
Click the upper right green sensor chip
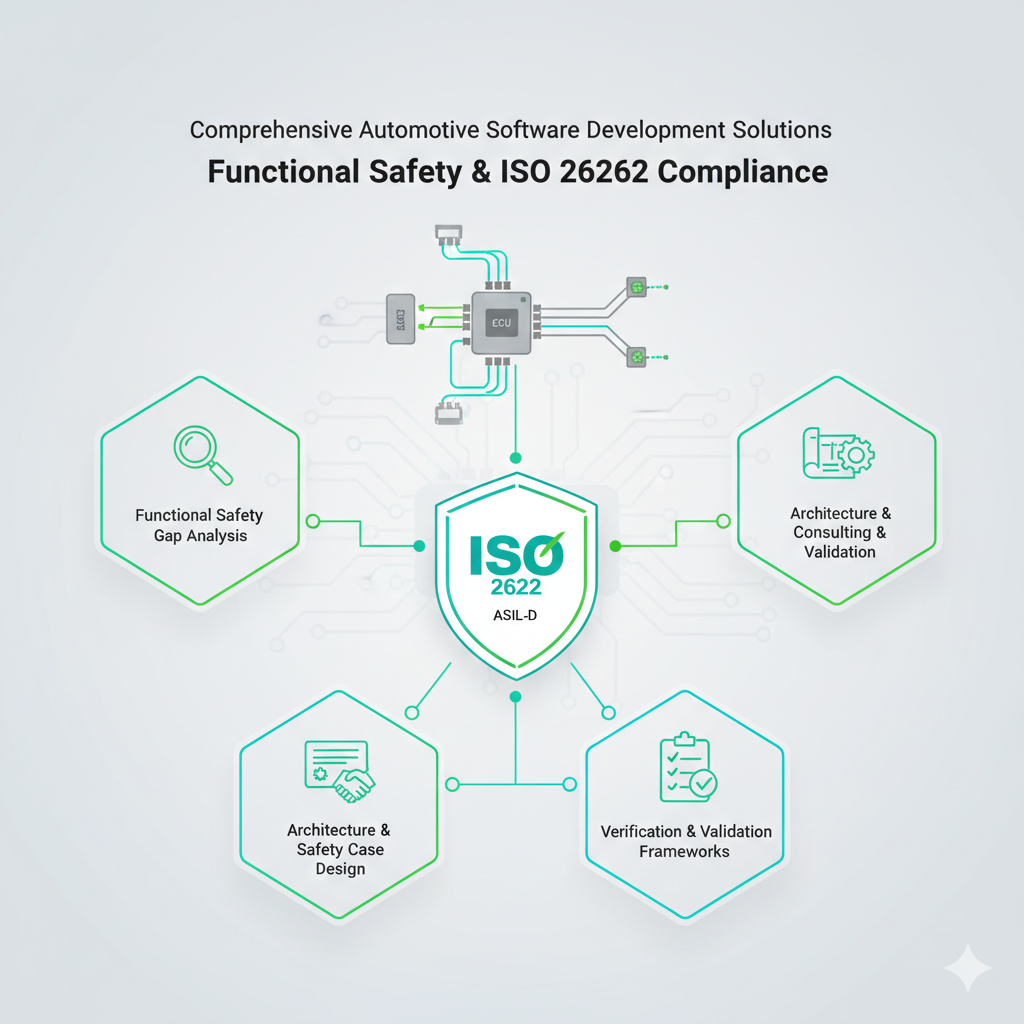point(636,287)
